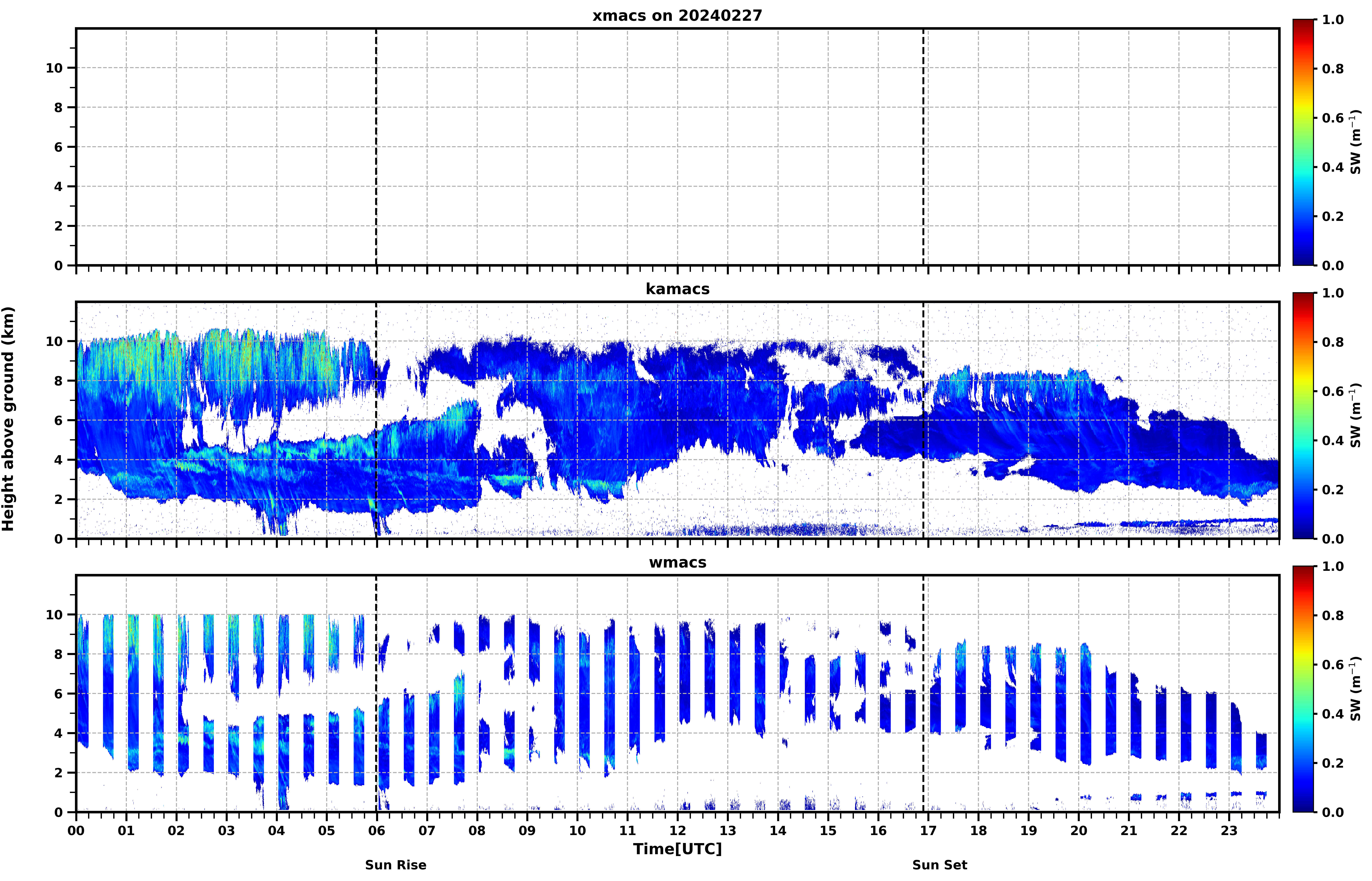Click the sunrise dashed line in kamacs panel
This screenshot has height=881, width=1372.
tap(376, 420)
